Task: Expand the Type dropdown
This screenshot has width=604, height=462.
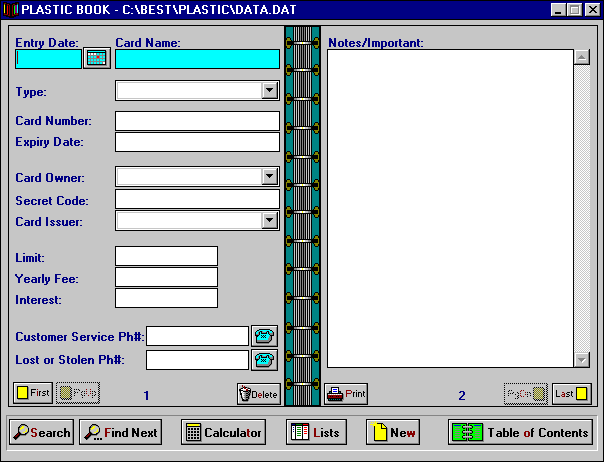Action: (x=269, y=91)
